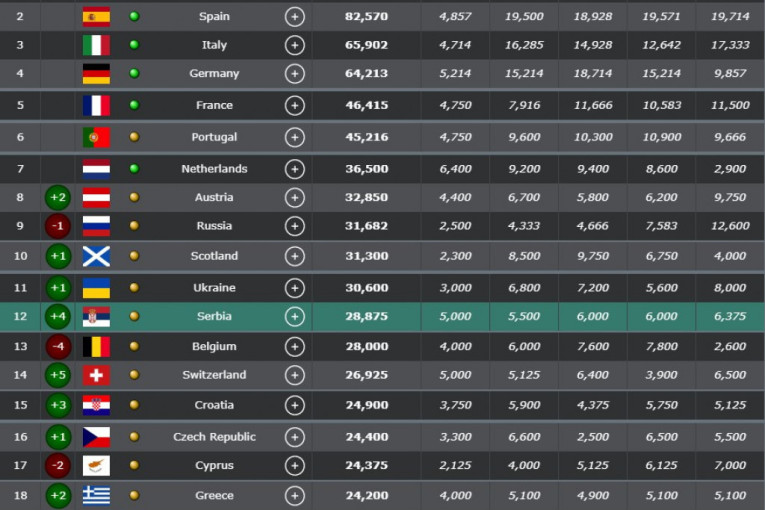The height and width of the screenshot is (510, 765).
Task: Click the Switzerland flag icon
Action: coord(96,375)
